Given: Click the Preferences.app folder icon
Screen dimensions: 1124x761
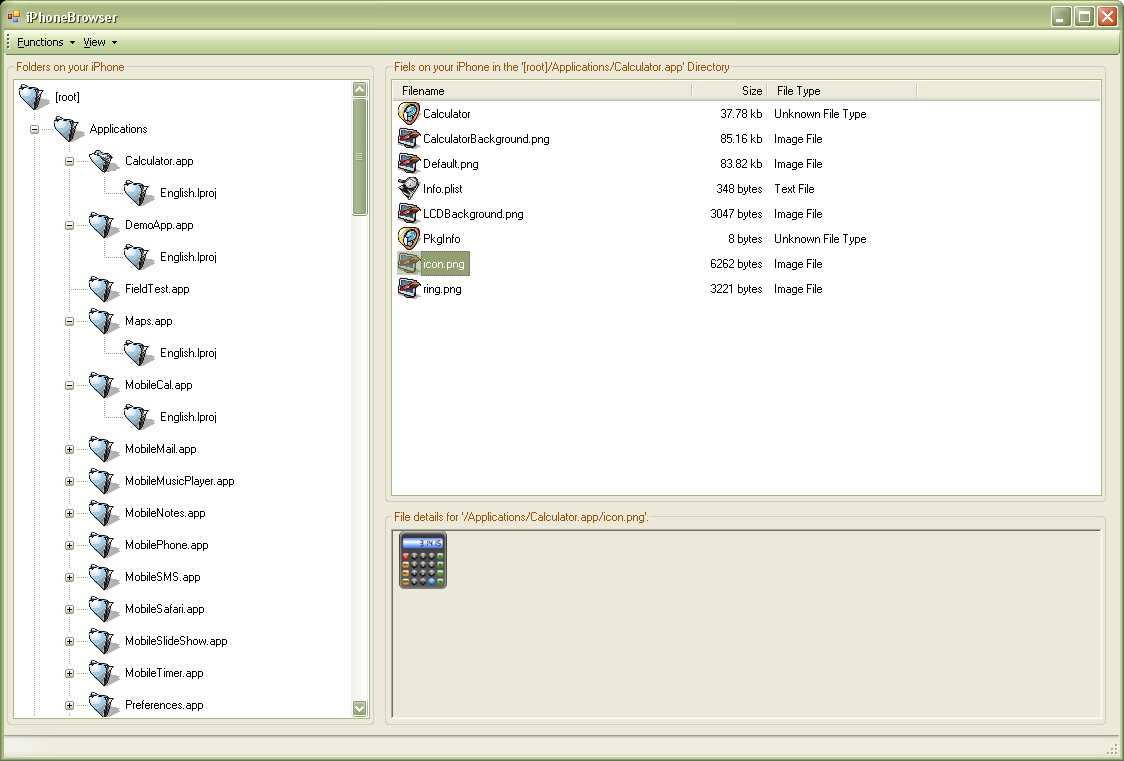Looking at the screenshot, I should point(103,705).
